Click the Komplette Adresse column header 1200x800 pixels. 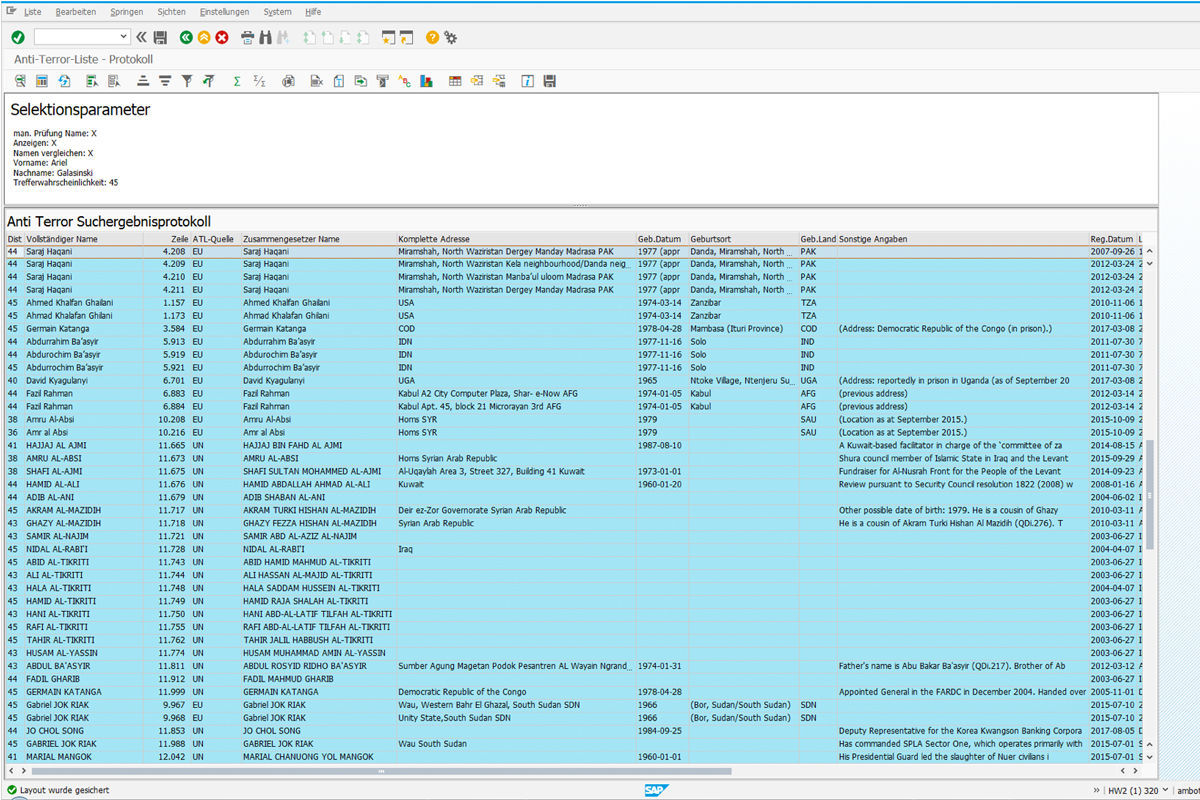pos(516,239)
